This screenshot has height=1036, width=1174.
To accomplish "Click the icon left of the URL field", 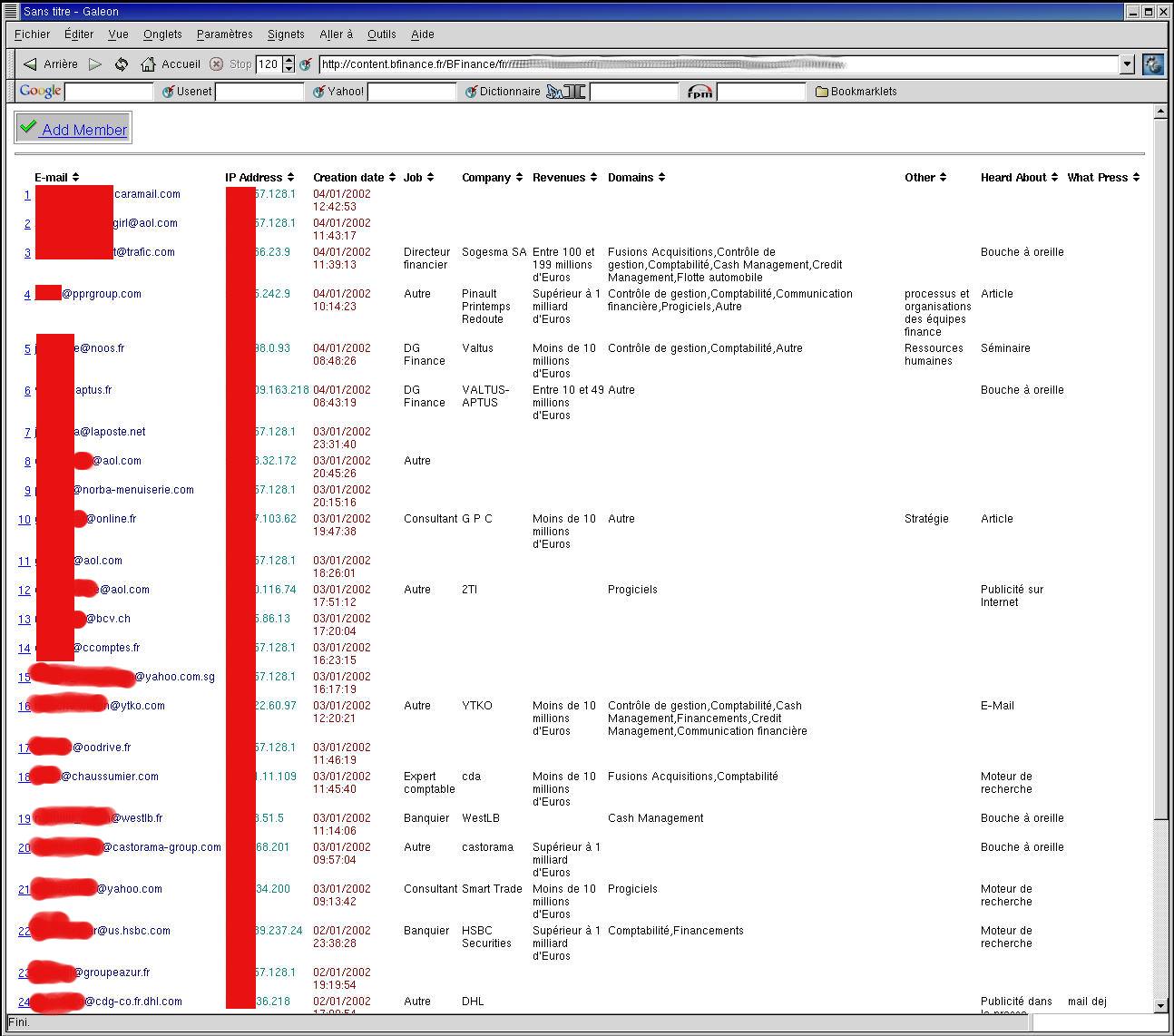I will click(306, 64).
